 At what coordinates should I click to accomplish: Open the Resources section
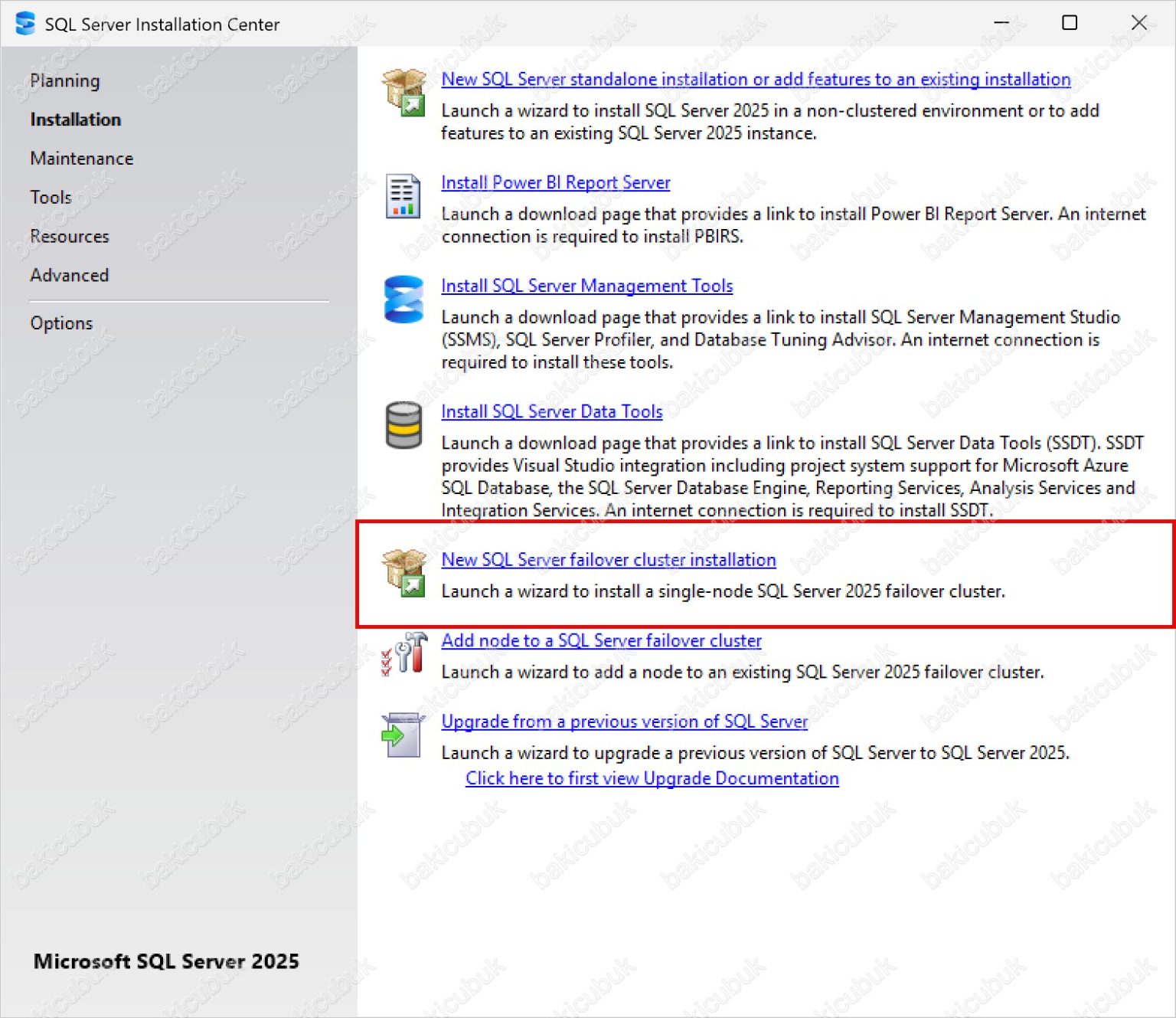[69, 236]
